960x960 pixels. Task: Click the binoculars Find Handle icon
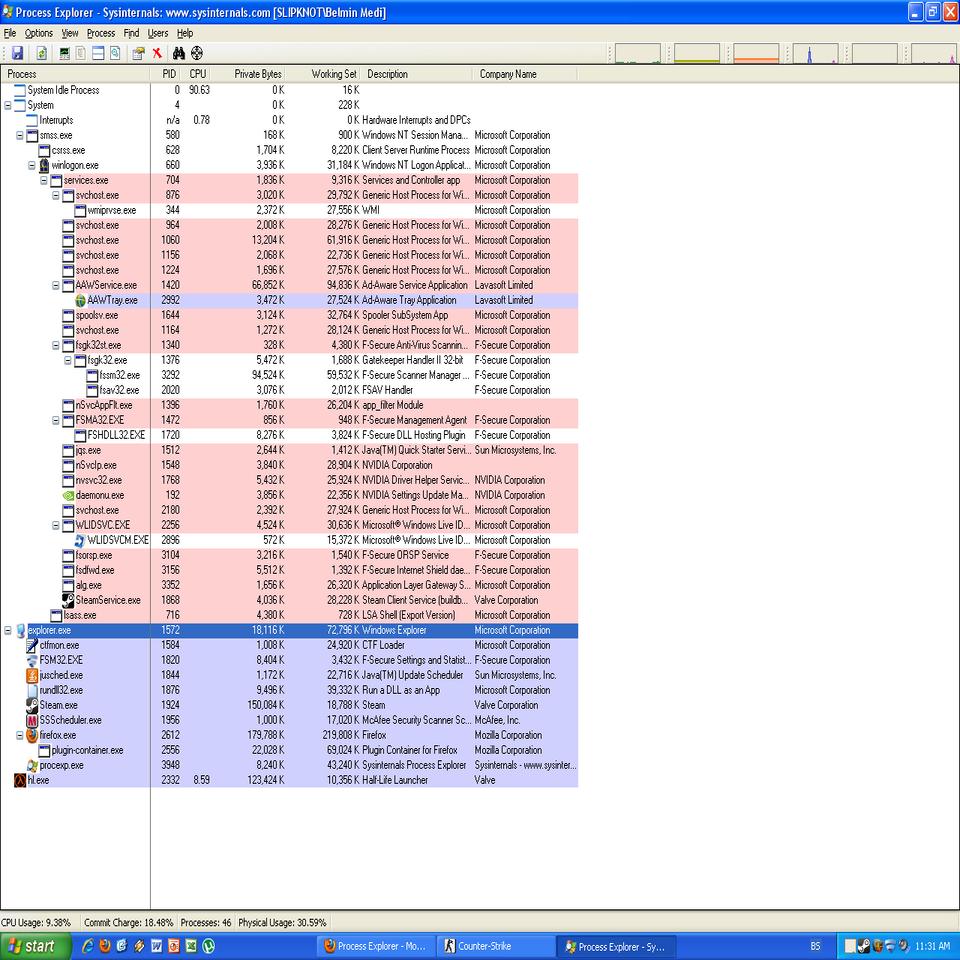[179, 53]
